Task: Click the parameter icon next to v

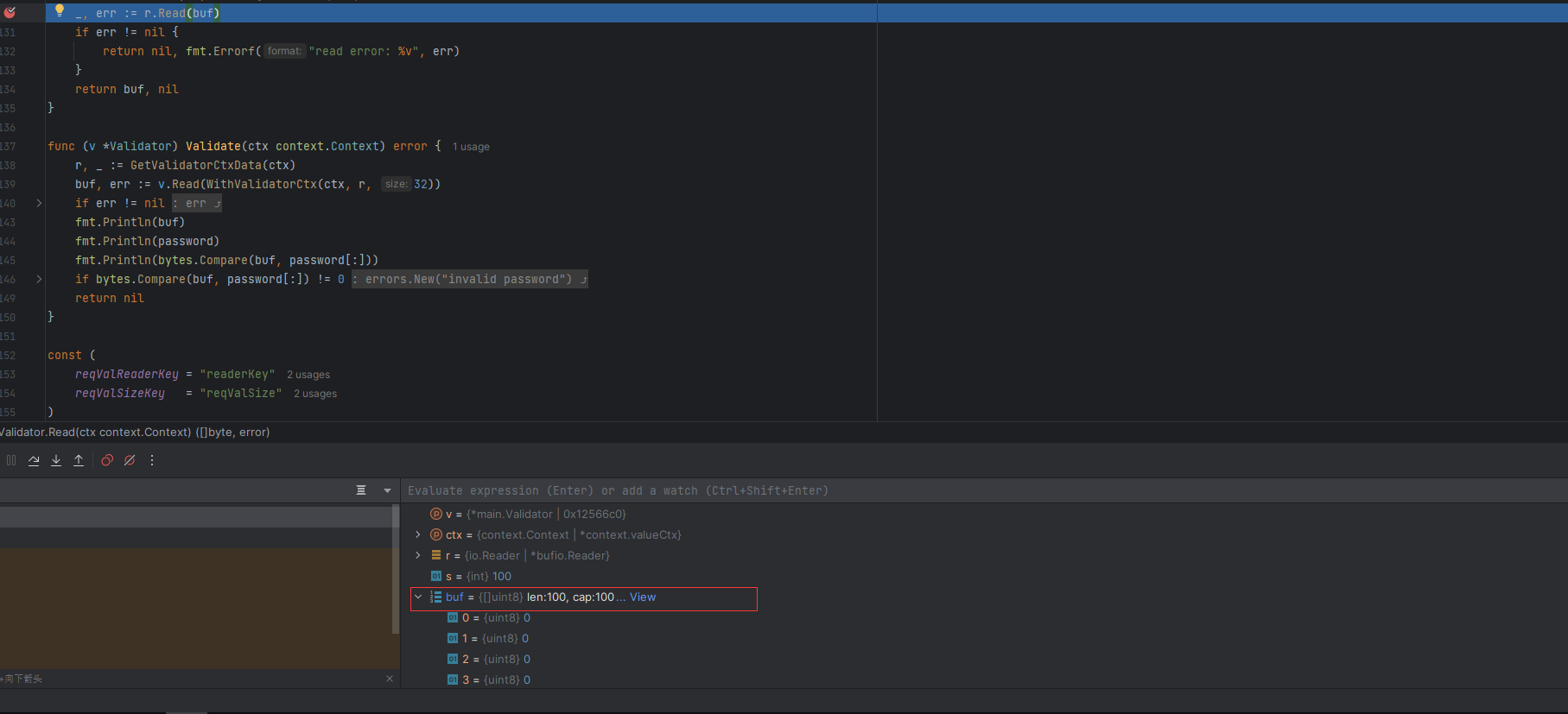Action: point(436,514)
